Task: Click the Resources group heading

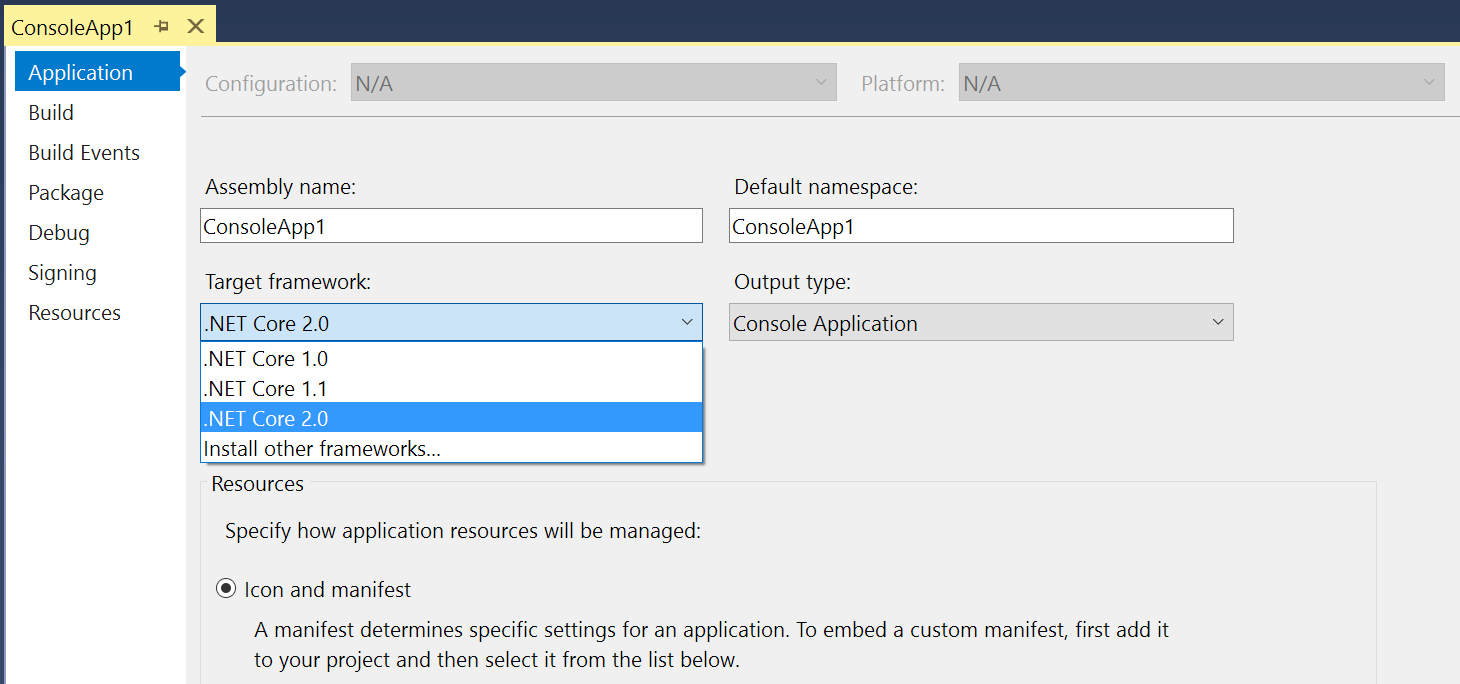Action: (x=258, y=484)
